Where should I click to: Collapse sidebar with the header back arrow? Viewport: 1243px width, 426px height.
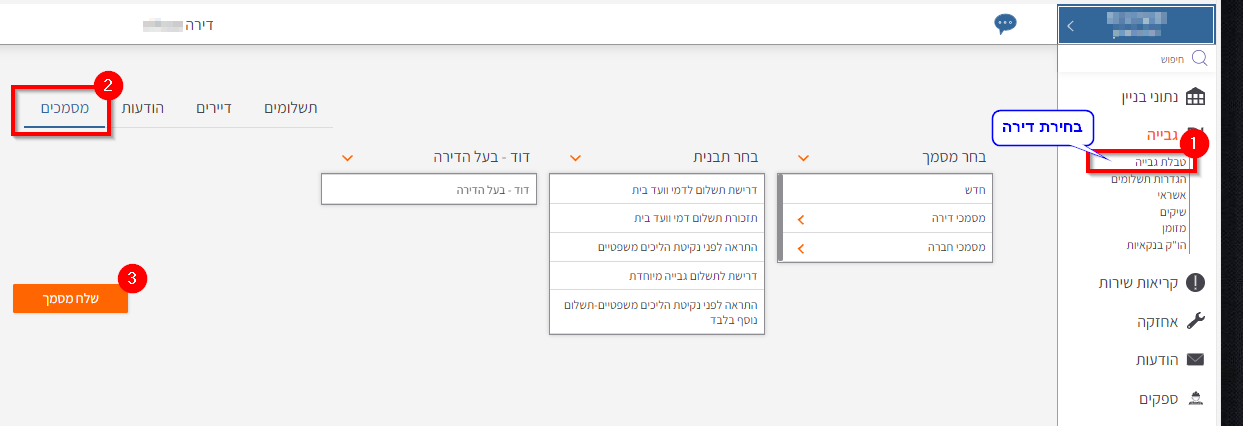1070,25
